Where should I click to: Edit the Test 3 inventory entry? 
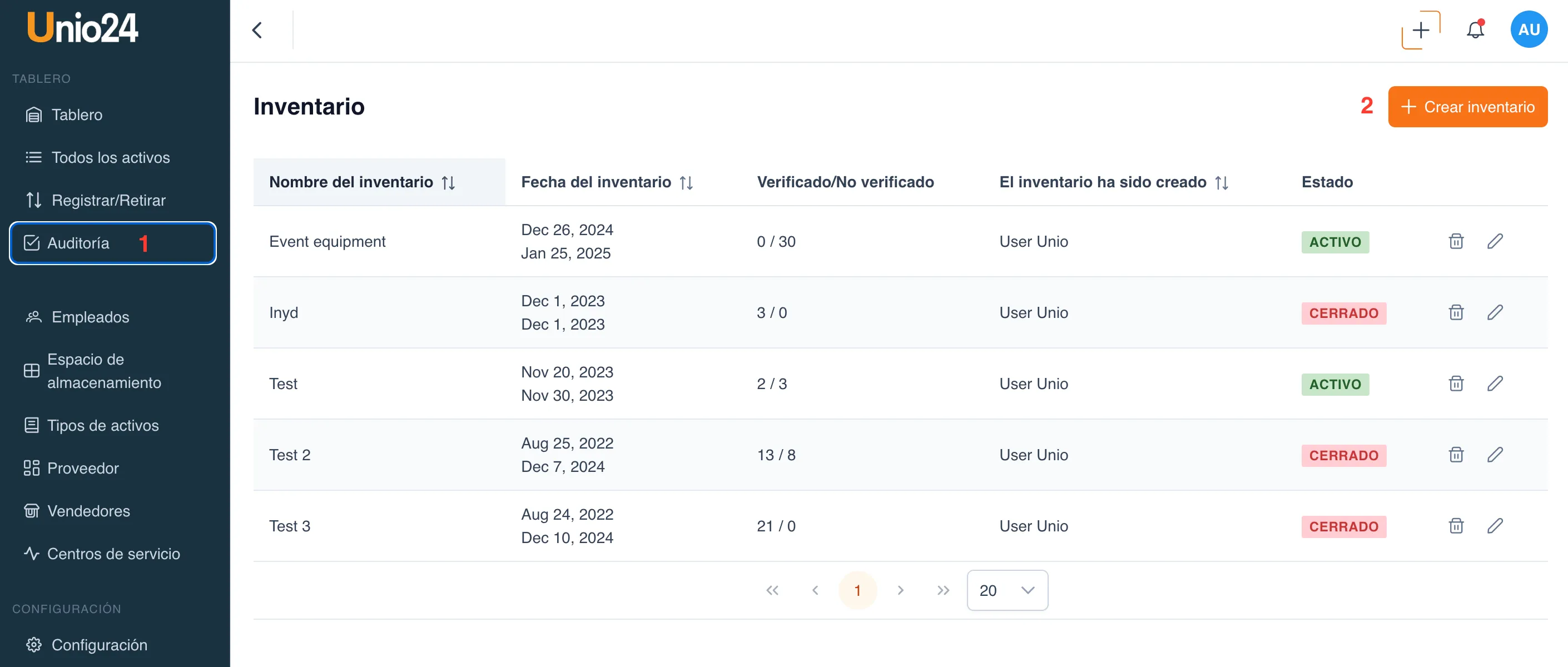click(1495, 526)
